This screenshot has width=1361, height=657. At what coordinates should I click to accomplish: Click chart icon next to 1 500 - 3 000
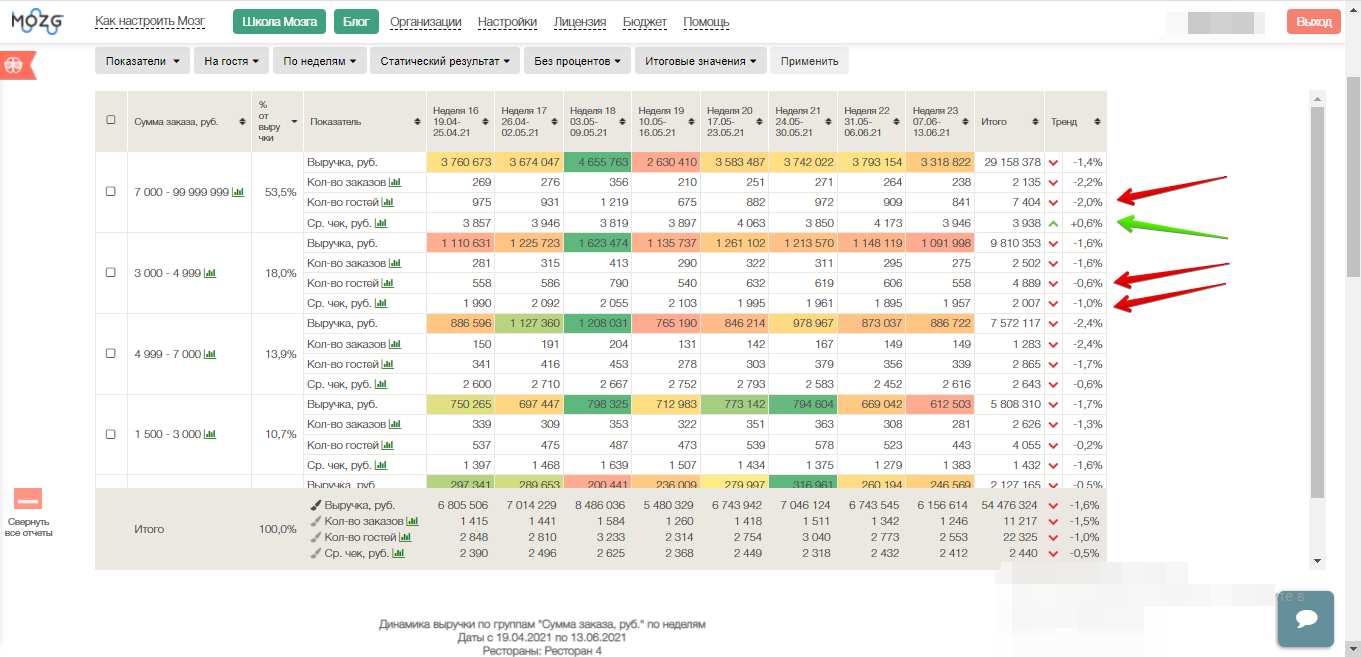[210, 435]
